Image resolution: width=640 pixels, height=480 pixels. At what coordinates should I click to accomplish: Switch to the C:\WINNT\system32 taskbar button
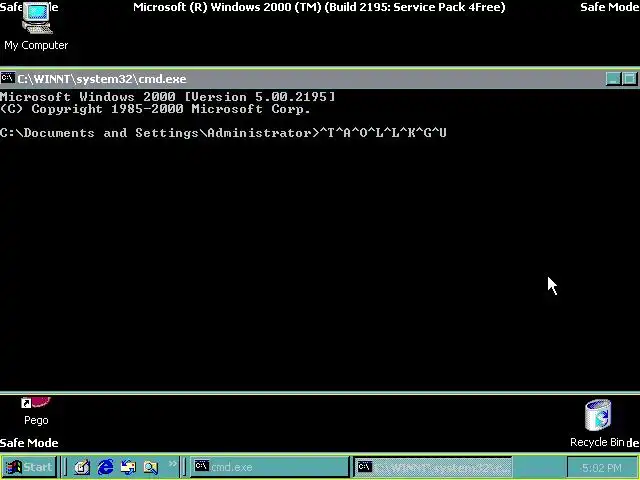[x=433, y=467]
